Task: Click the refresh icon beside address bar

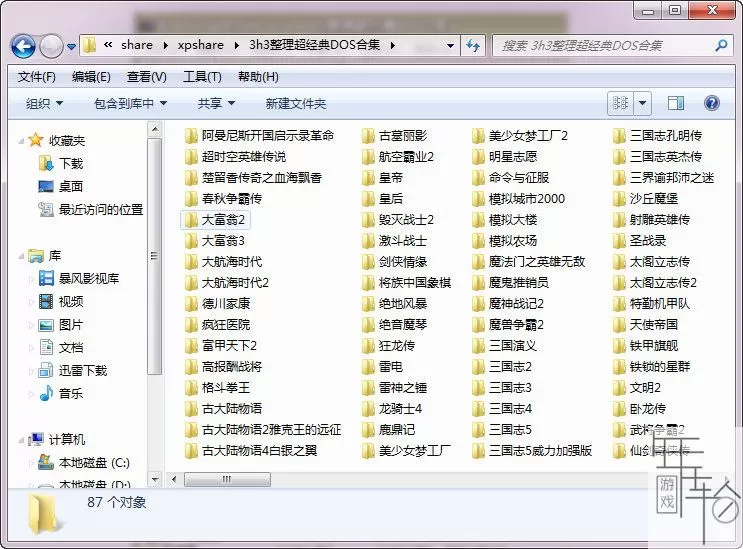Action: point(473,45)
